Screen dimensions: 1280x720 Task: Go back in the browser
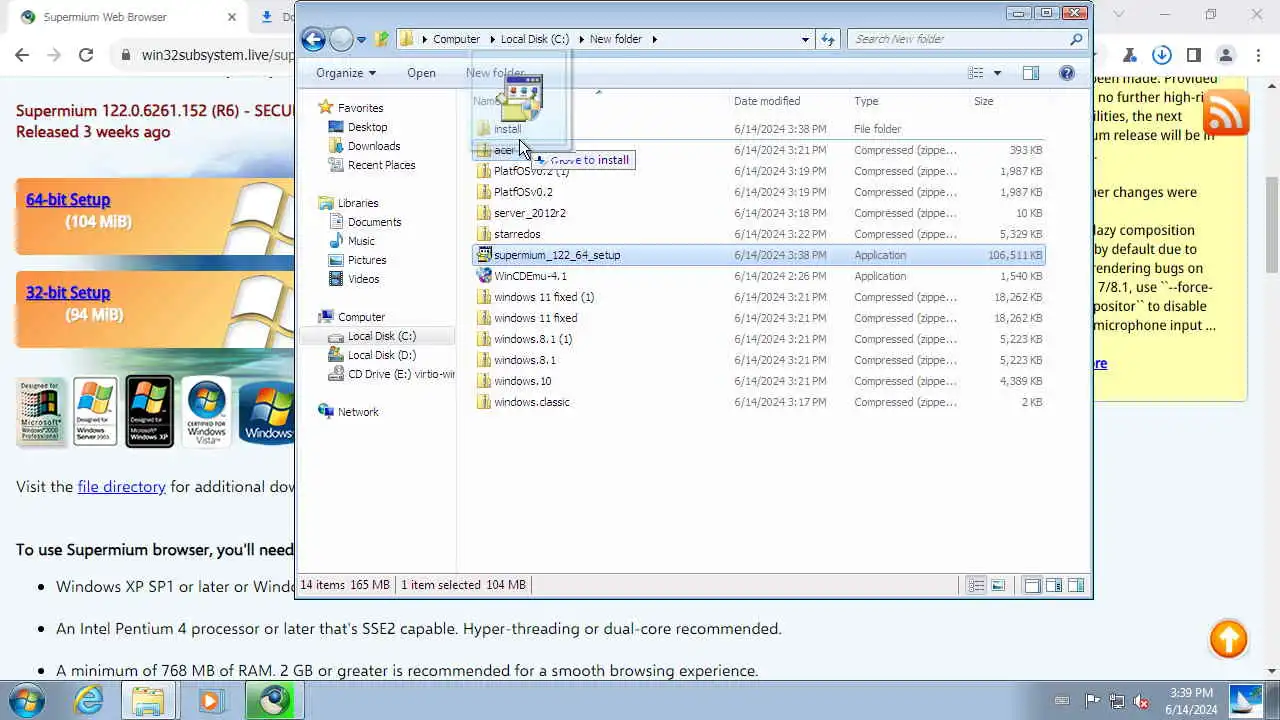(x=22, y=55)
